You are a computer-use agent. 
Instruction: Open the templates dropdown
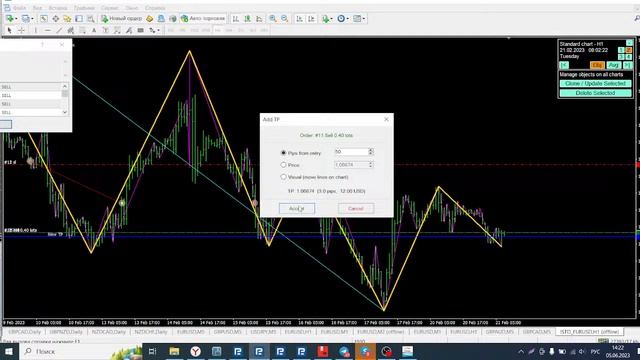coord(359,18)
